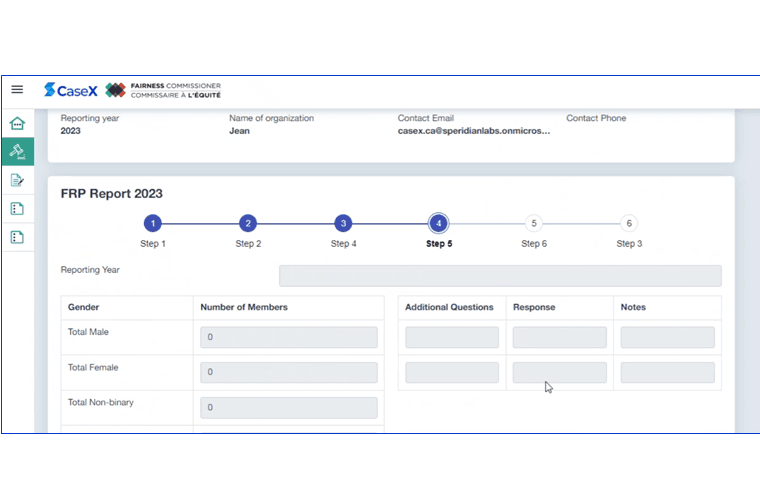Jump to step circle 2
Image resolution: width=760 pixels, height=503 pixels.
point(248,223)
